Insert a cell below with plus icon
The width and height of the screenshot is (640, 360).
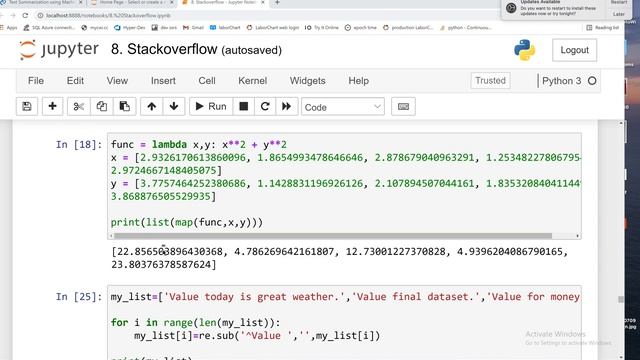(x=52, y=107)
